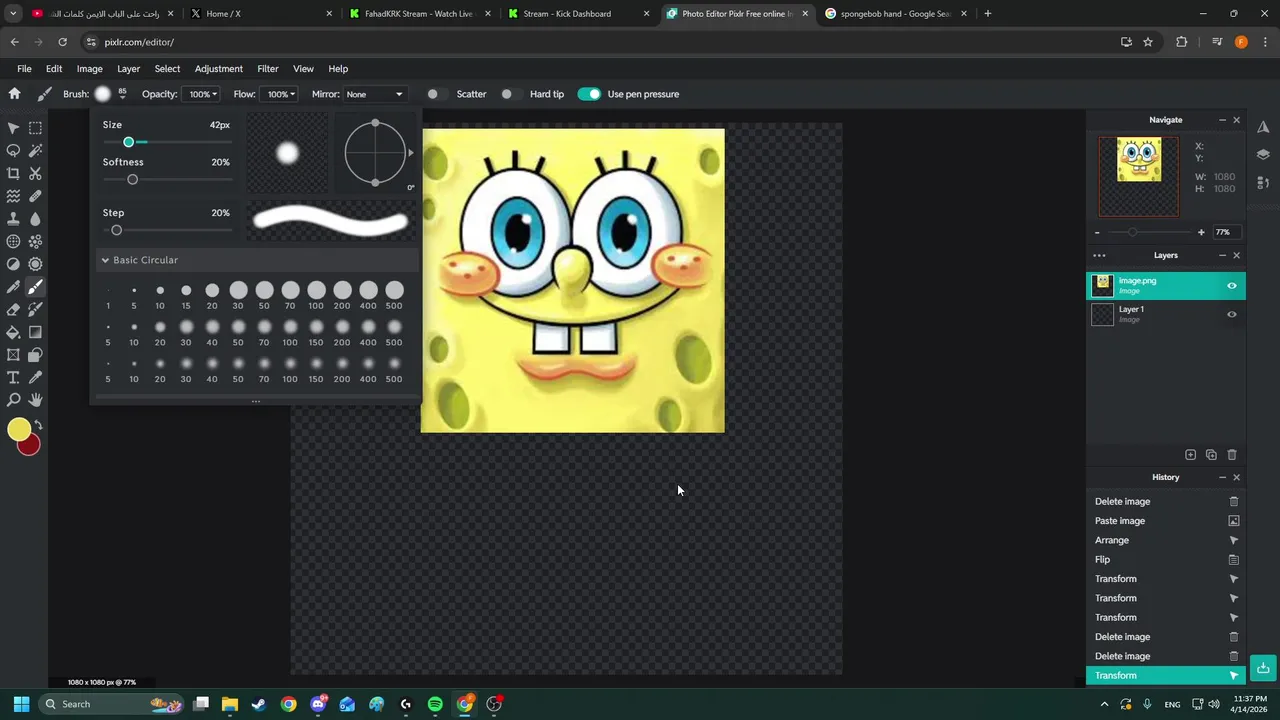The height and width of the screenshot is (720, 1280).
Task: Open the Brush preset picker
Action: (x=102, y=94)
